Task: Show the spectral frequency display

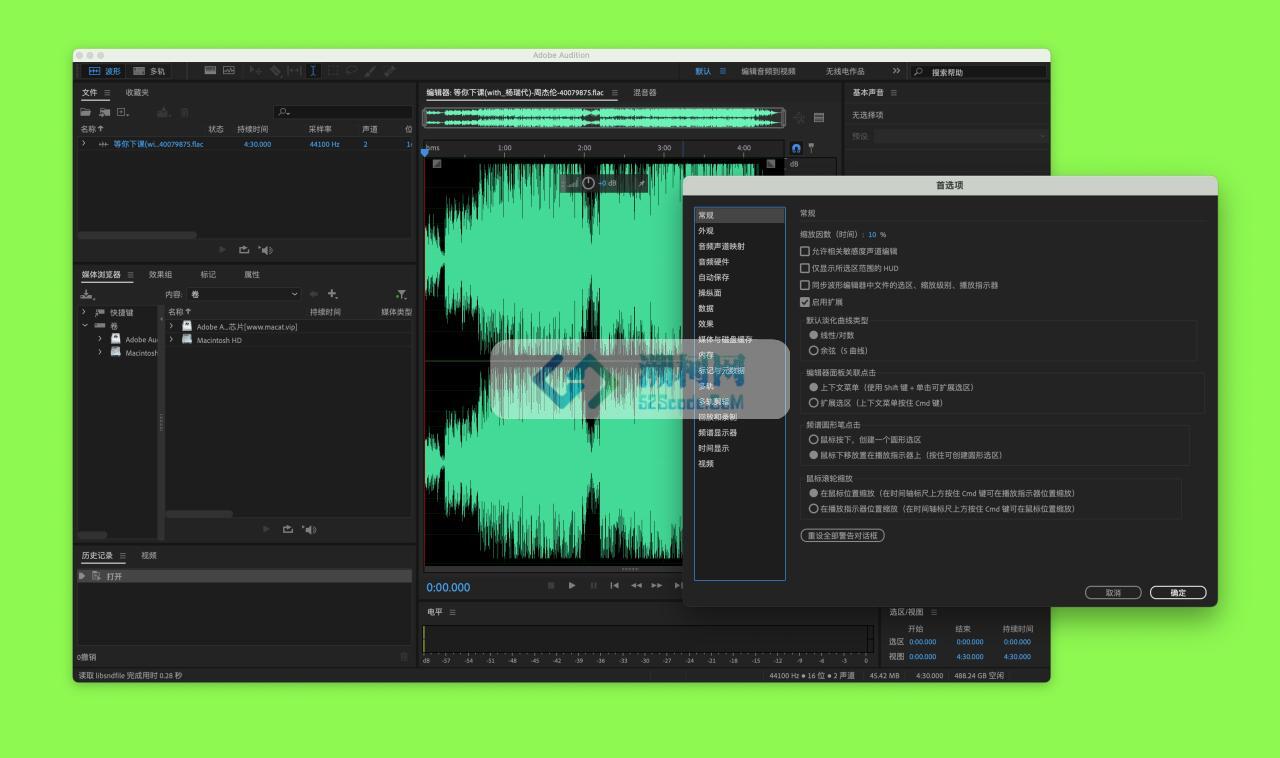Action: pyautogui.click(x=210, y=71)
